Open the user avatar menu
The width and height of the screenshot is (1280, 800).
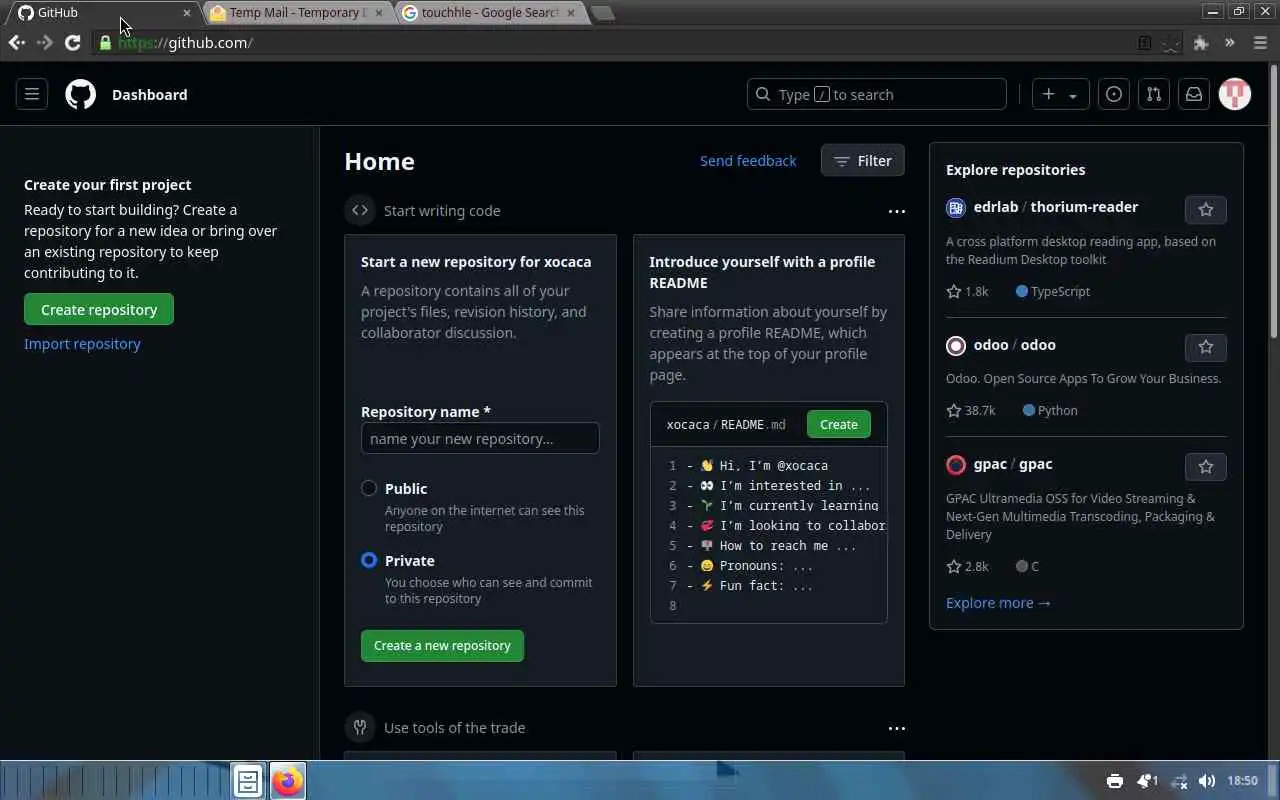[x=1235, y=94]
